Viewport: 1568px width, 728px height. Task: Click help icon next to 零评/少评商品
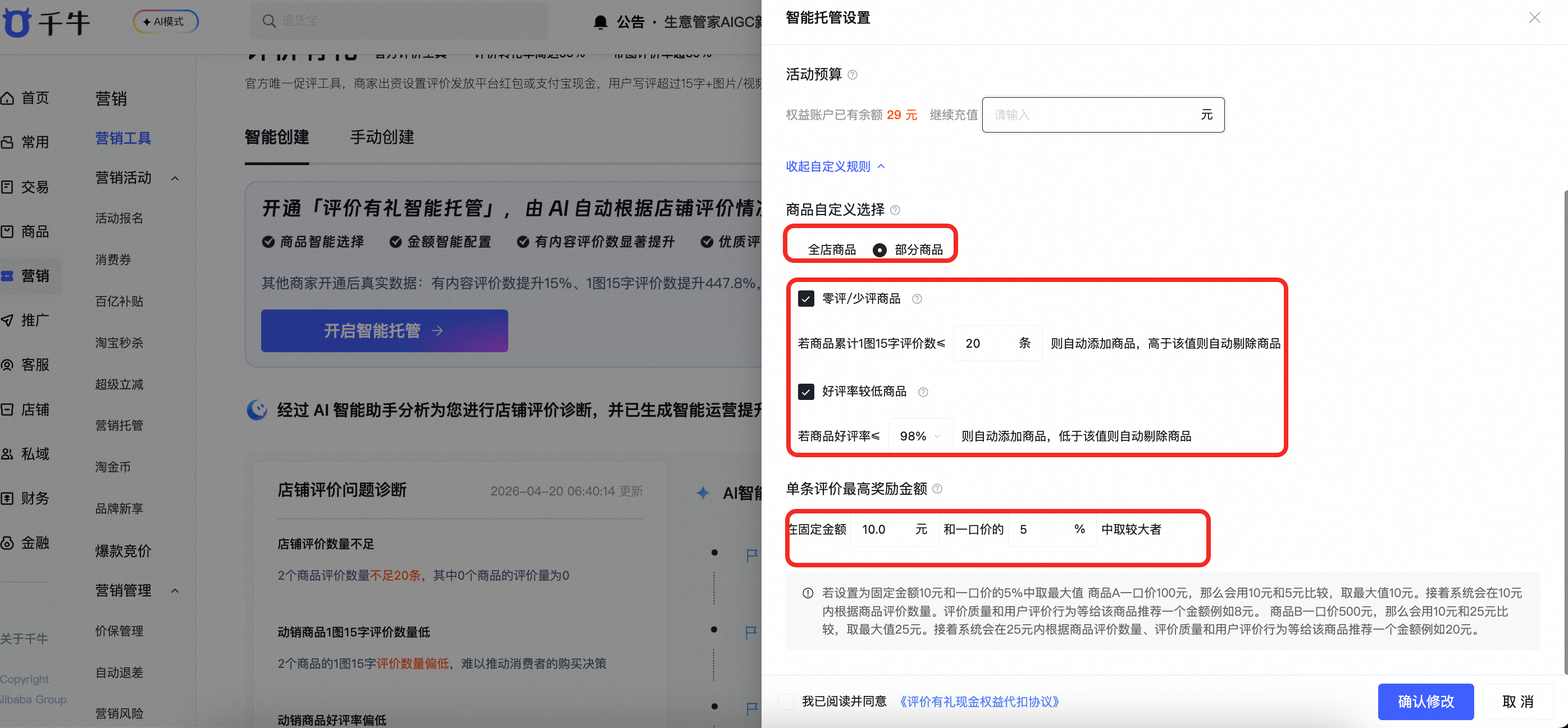(x=917, y=299)
